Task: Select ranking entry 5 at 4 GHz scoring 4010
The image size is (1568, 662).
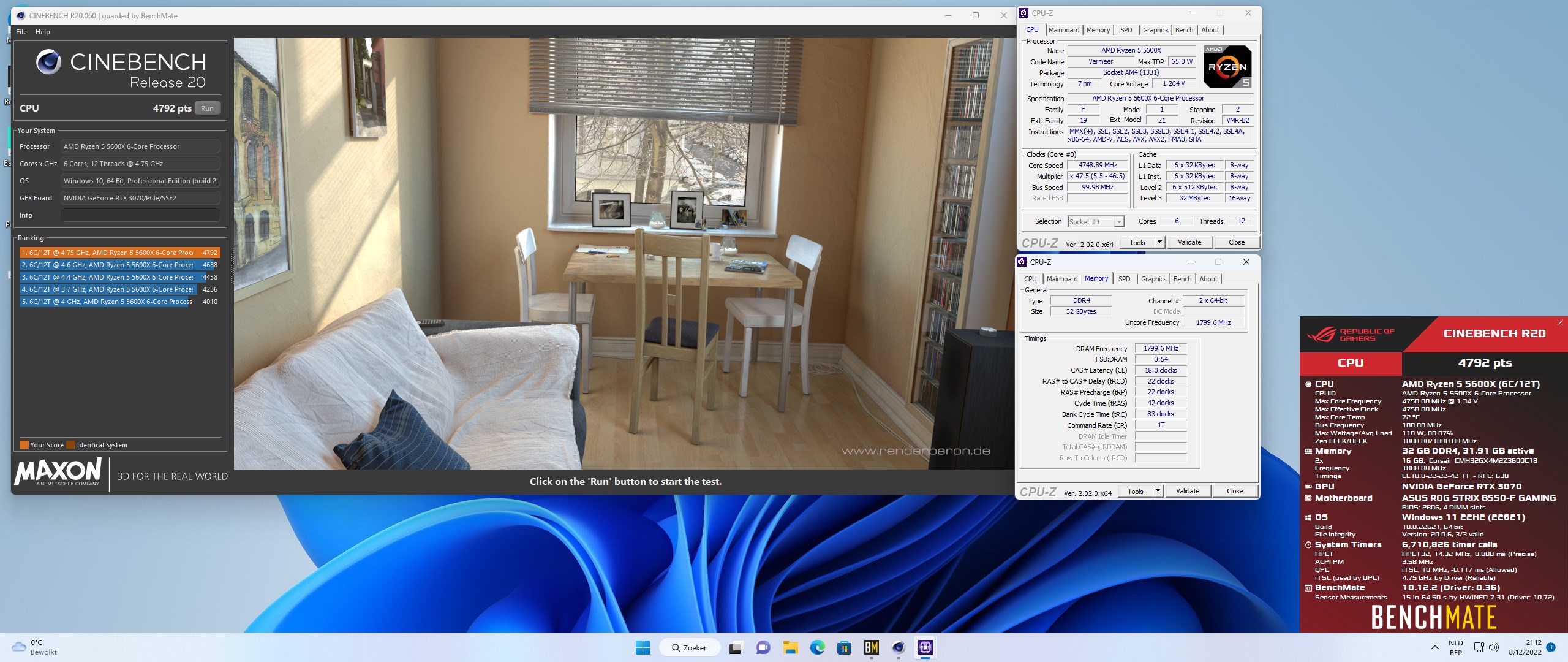Action: pos(119,302)
